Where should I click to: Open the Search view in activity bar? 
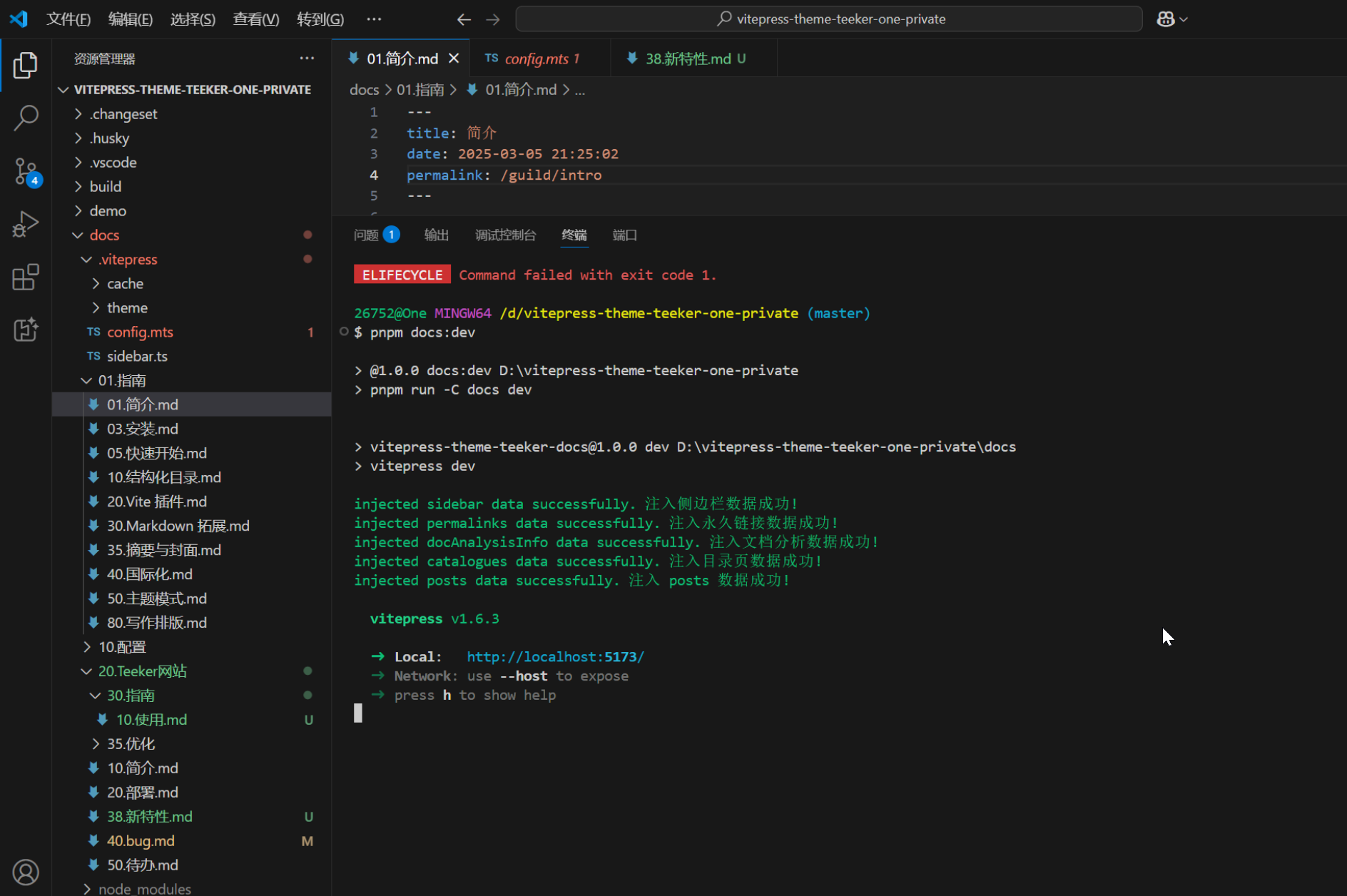click(26, 118)
